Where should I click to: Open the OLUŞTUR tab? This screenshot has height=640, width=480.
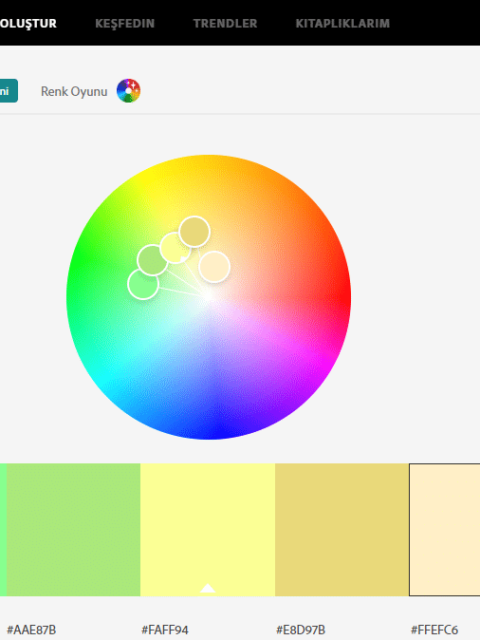coord(28,23)
